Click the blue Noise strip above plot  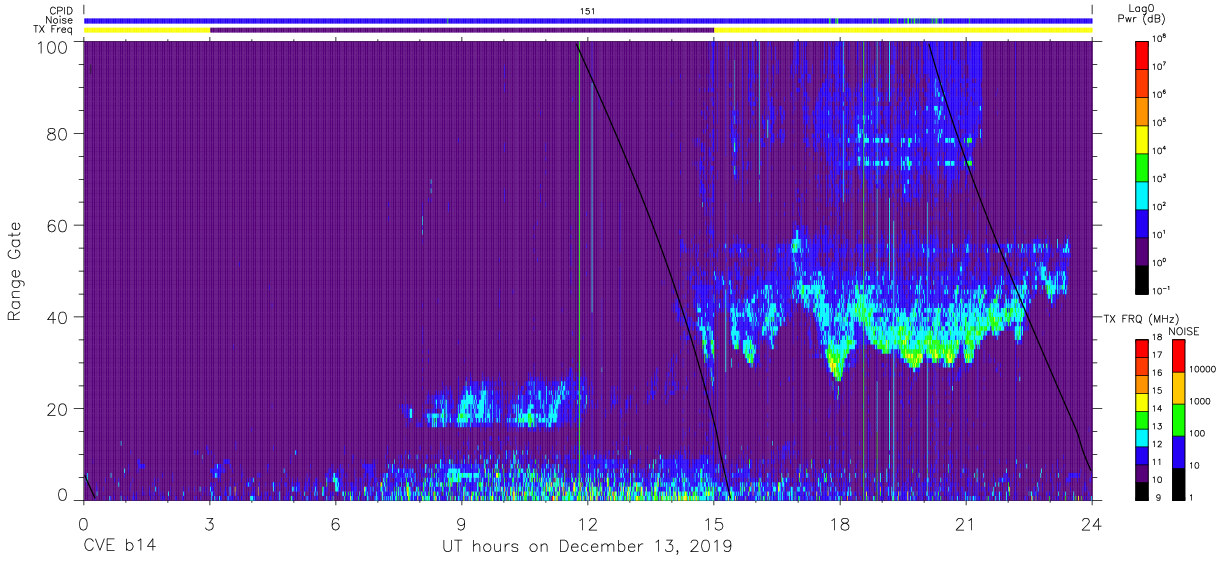[x=587, y=20]
